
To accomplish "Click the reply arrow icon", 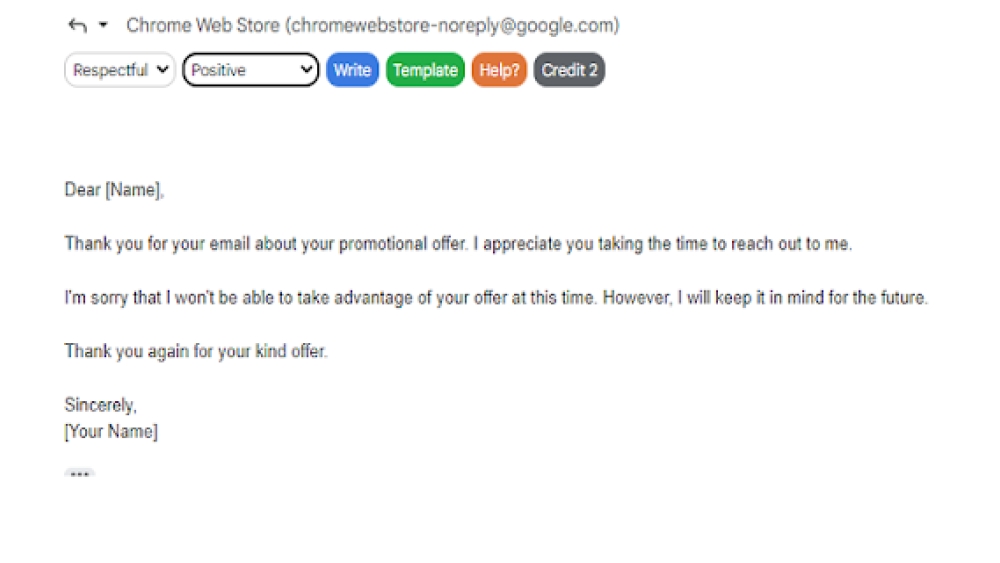I will (x=77, y=26).
